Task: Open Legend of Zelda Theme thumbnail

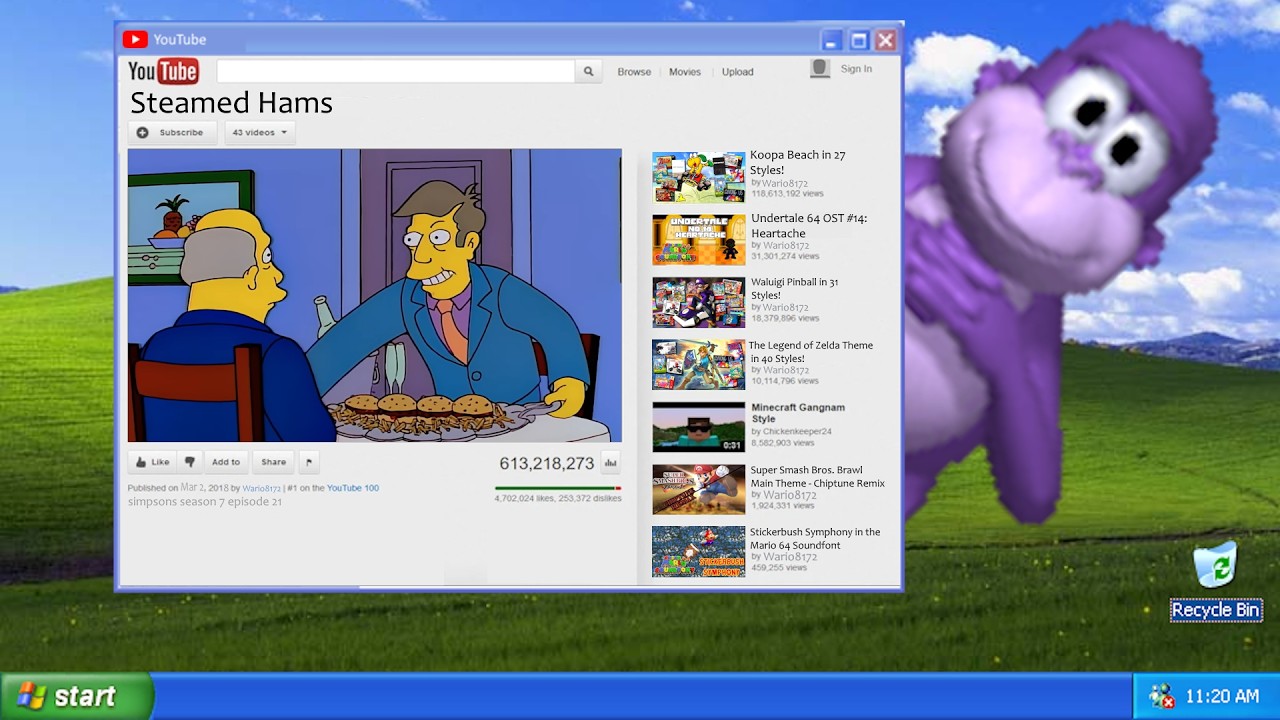Action: (699, 364)
